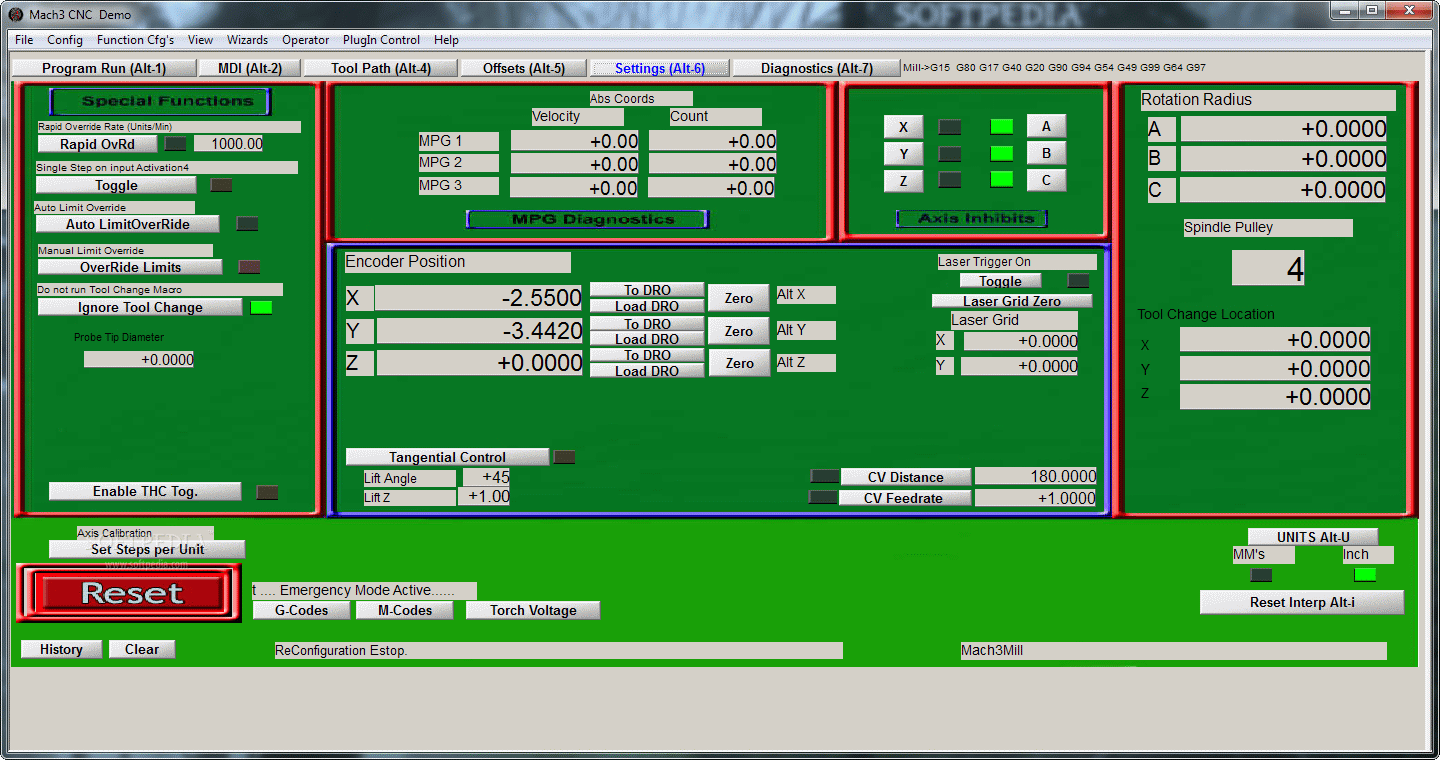Image resolution: width=1440 pixels, height=760 pixels.
Task: Click the Rapid Override Rate 1000.00 field
Action: (x=229, y=144)
